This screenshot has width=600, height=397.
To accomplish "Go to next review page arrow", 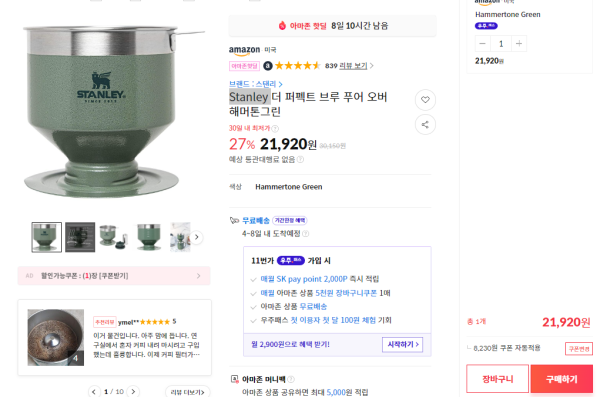I will point(133,392).
